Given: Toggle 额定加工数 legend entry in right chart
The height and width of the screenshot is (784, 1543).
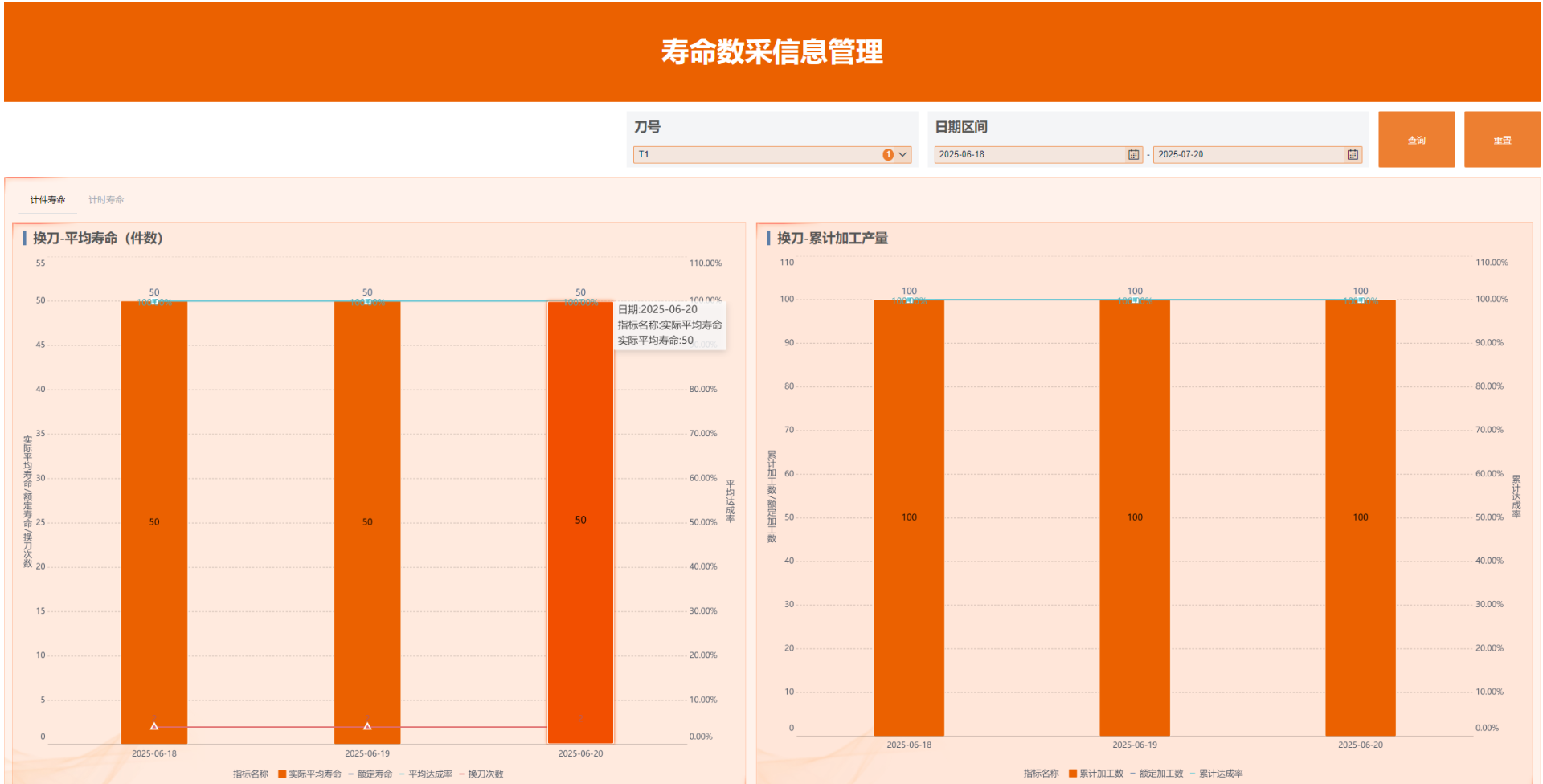Looking at the screenshot, I should click(1160, 774).
